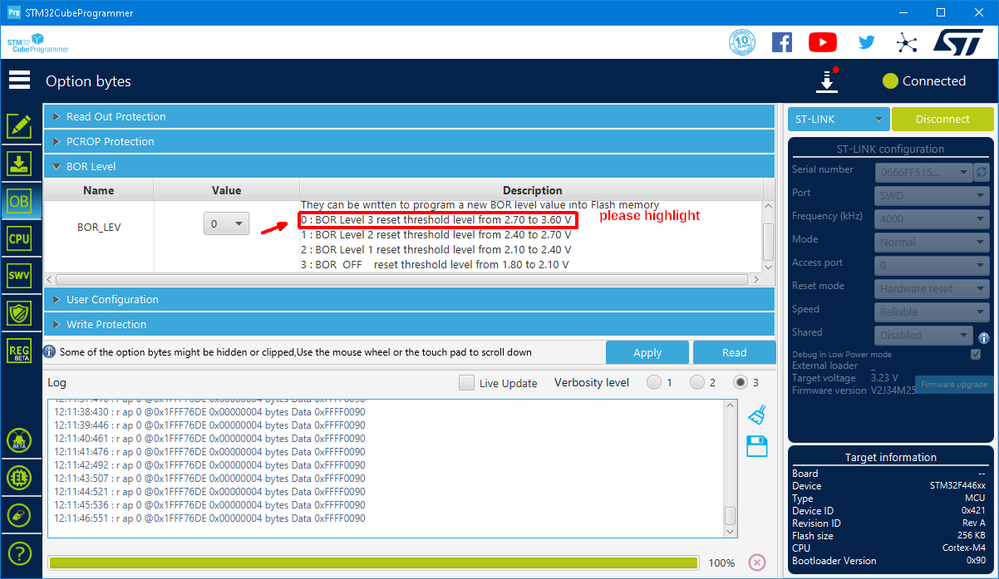999x579 pixels.
Task: Click the Disconnect button
Action: pos(942,119)
